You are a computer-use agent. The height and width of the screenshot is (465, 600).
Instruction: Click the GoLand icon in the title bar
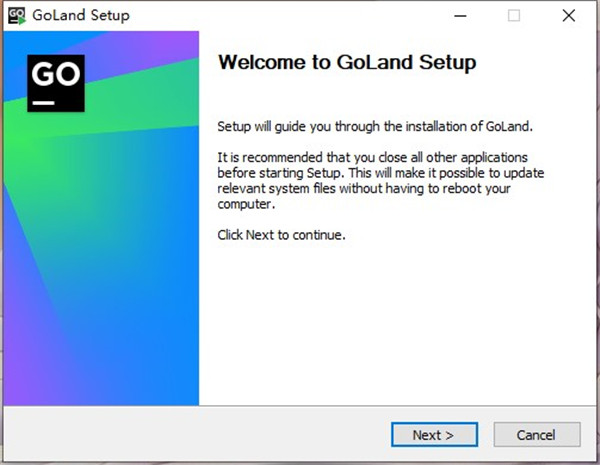(17, 16)
